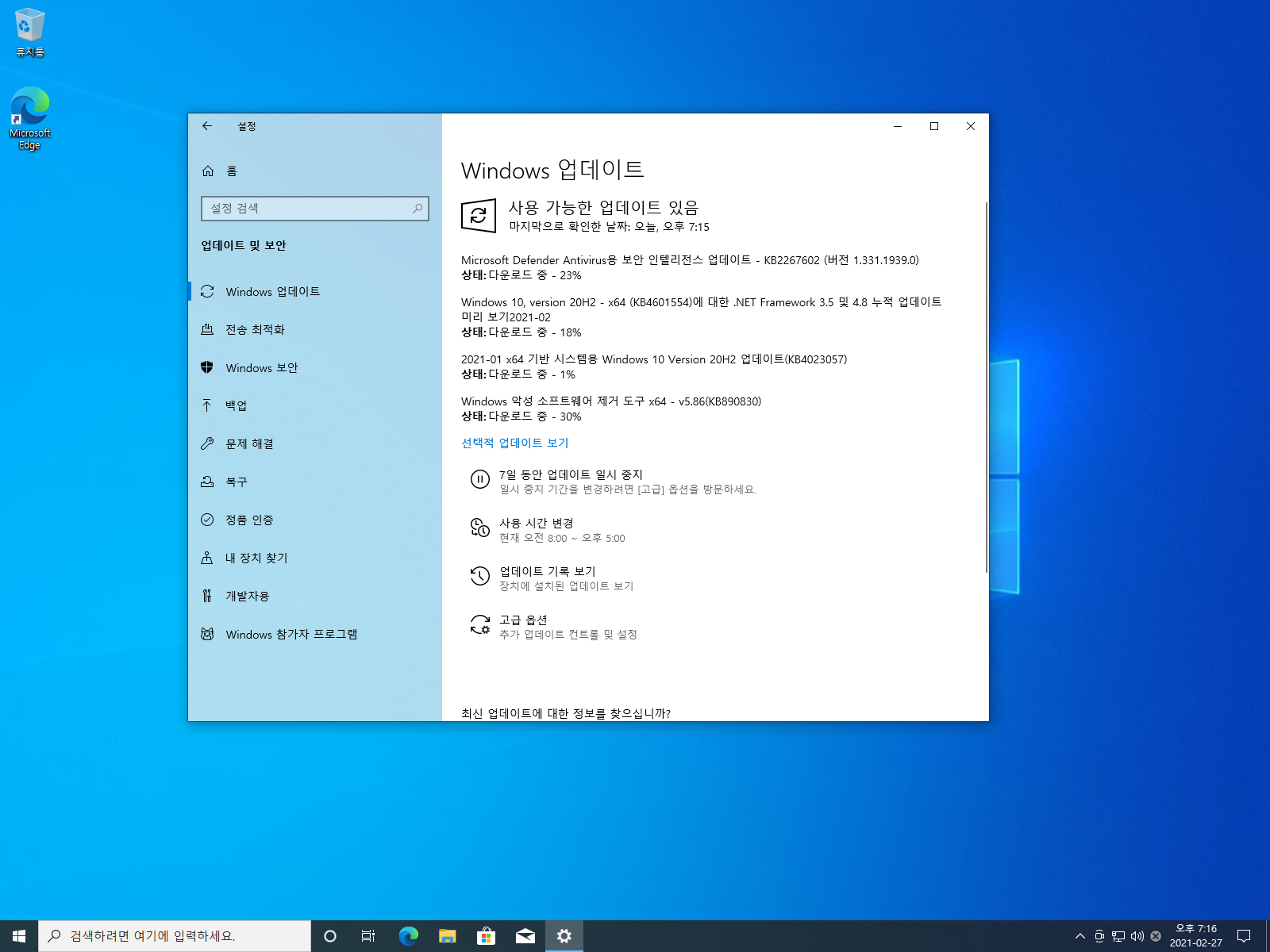Open Task View on taskbar
The width and height of the screenshot is (1270, 952).
pyautogui.click(x=368, y=936)
